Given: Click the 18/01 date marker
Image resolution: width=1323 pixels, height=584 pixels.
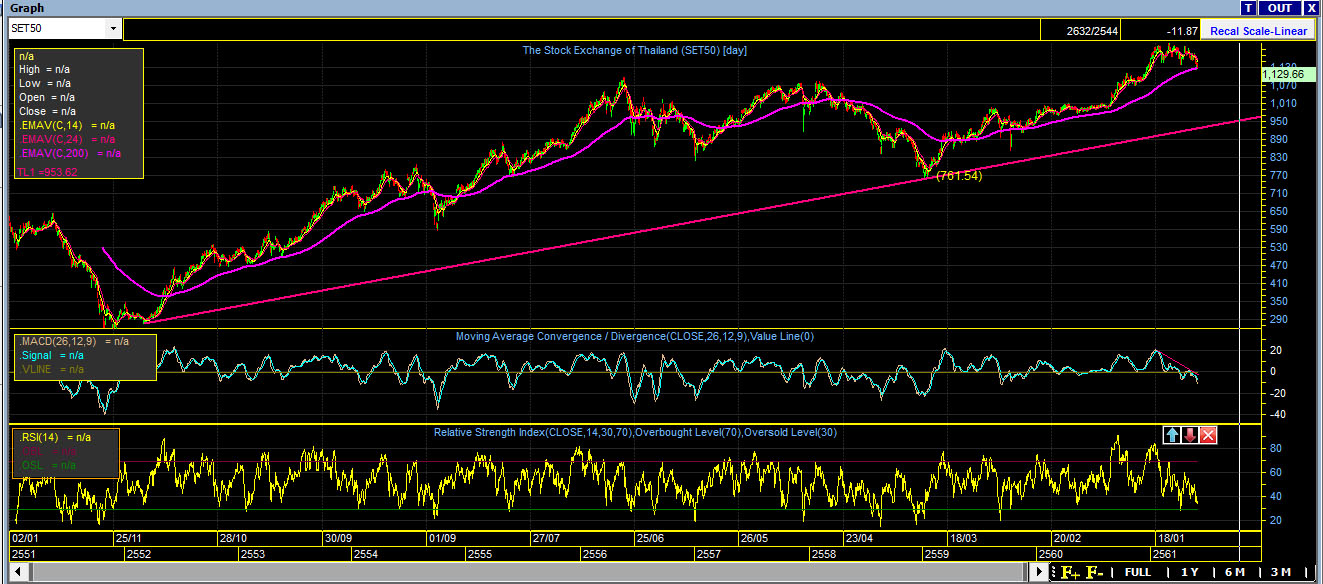Looking at the screenshot, I should click(x=1172, y=537).
